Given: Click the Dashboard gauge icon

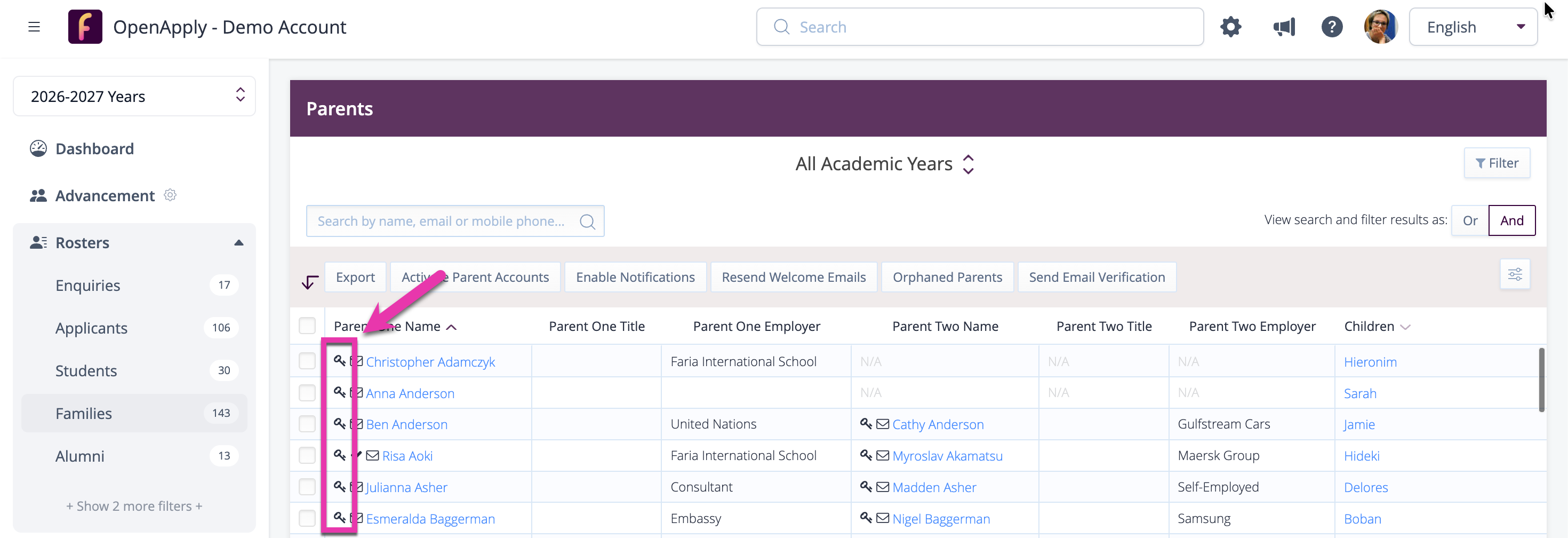Looking at the screenshot, I should 38,149.
